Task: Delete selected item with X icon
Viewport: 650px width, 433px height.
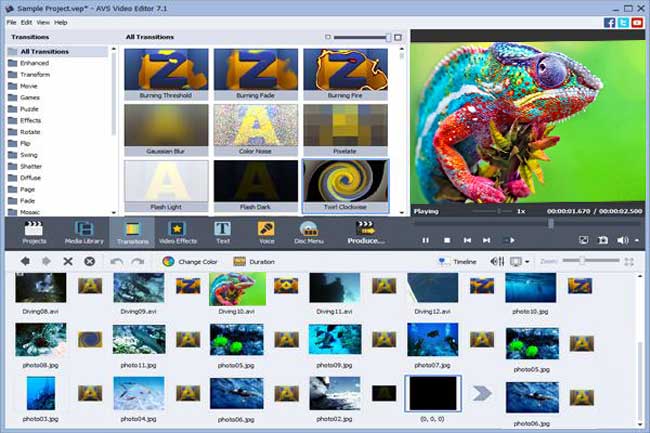Action: (x=68, y=261)
